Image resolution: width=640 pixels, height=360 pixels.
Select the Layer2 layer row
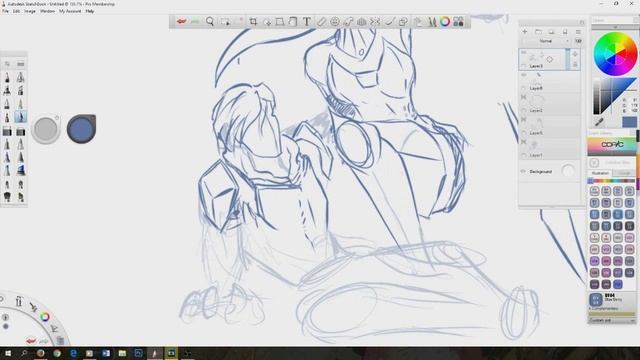point(549,104)
